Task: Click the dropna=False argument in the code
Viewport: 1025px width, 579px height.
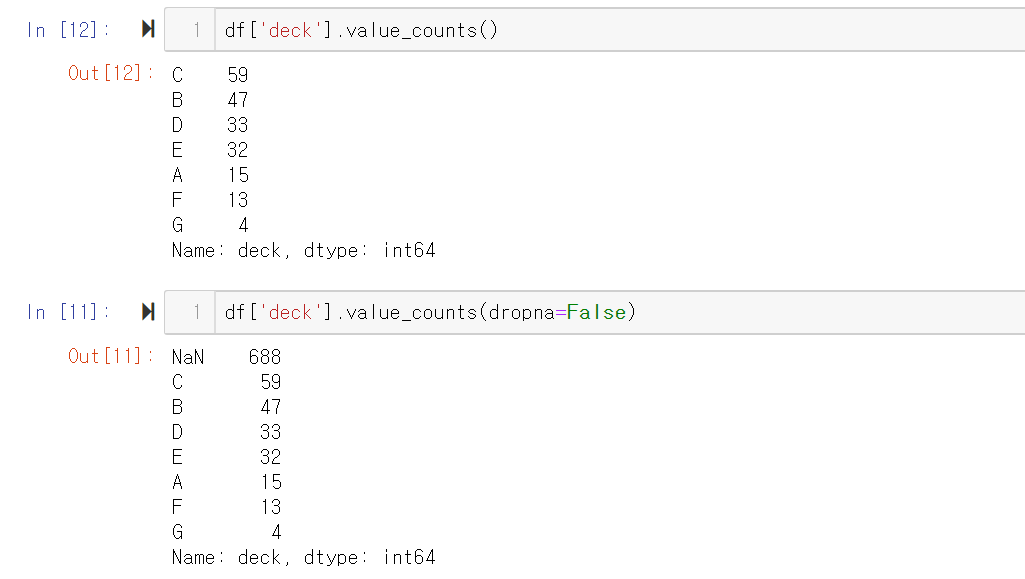Action: 557,312
